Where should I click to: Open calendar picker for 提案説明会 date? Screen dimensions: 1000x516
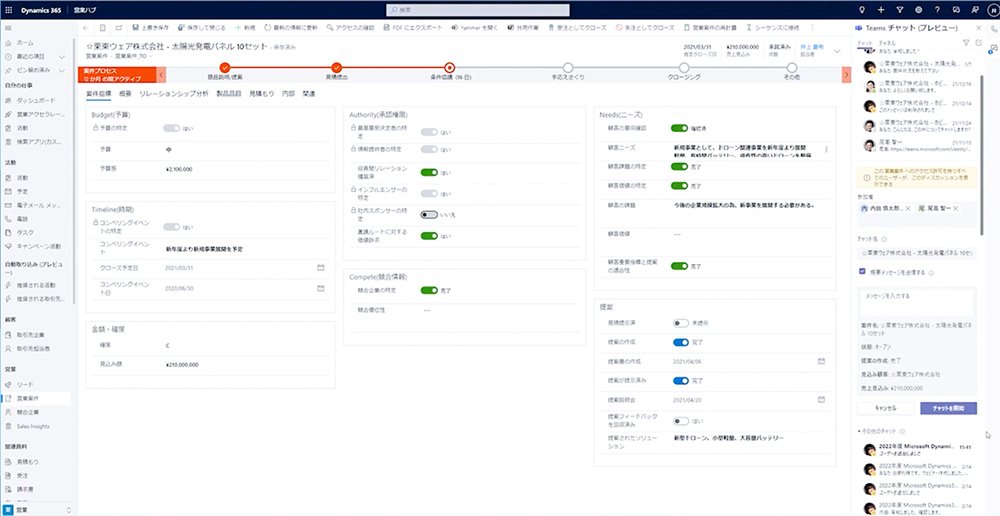click(821, 400)
